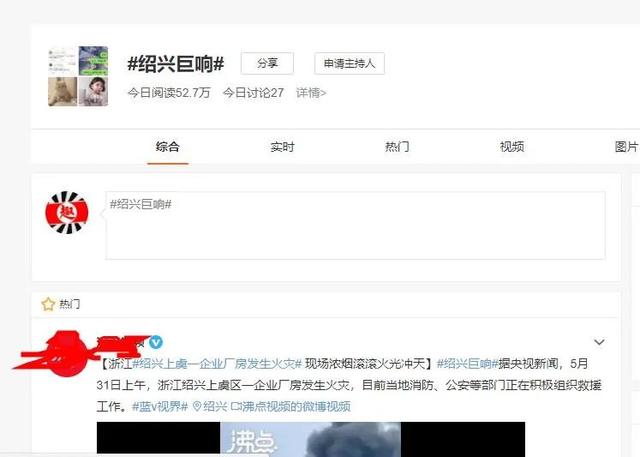
Task: Click the star icon next to 热门
Action: coord(48,304)
